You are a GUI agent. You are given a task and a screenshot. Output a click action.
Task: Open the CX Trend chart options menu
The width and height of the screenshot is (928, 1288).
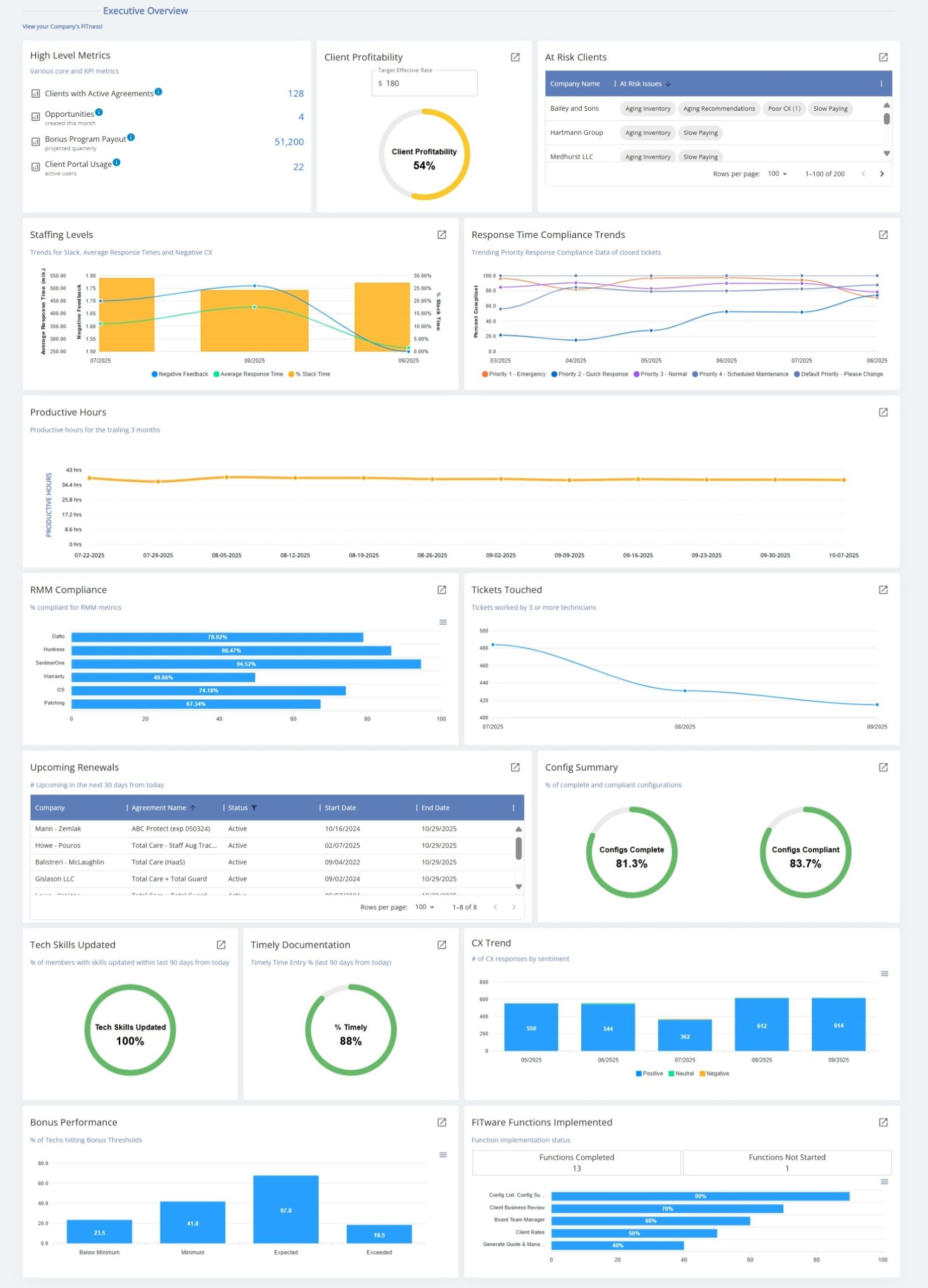(884, 973)
